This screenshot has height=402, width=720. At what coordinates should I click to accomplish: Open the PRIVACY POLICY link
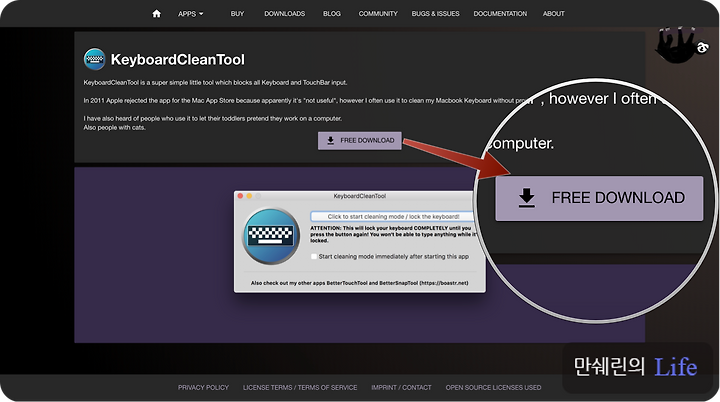[x=203, y=388]
